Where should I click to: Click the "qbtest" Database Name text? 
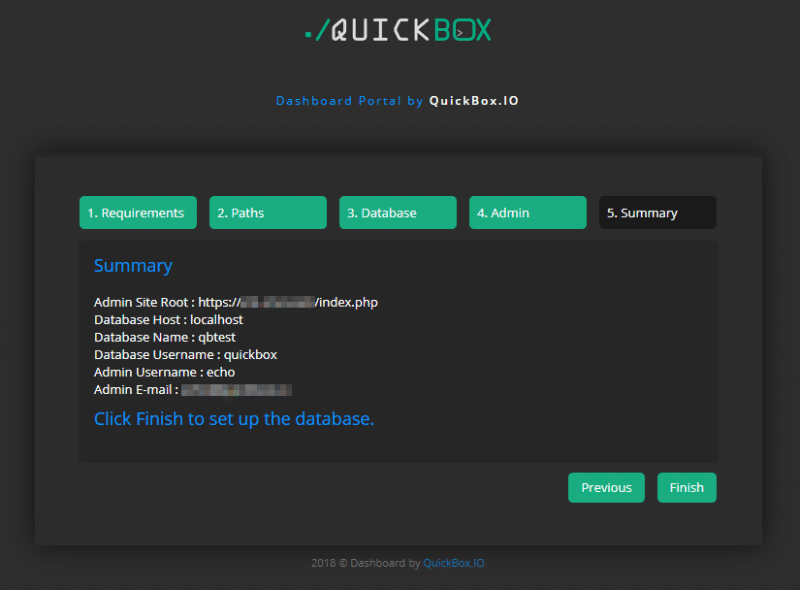tap(218, 337)
